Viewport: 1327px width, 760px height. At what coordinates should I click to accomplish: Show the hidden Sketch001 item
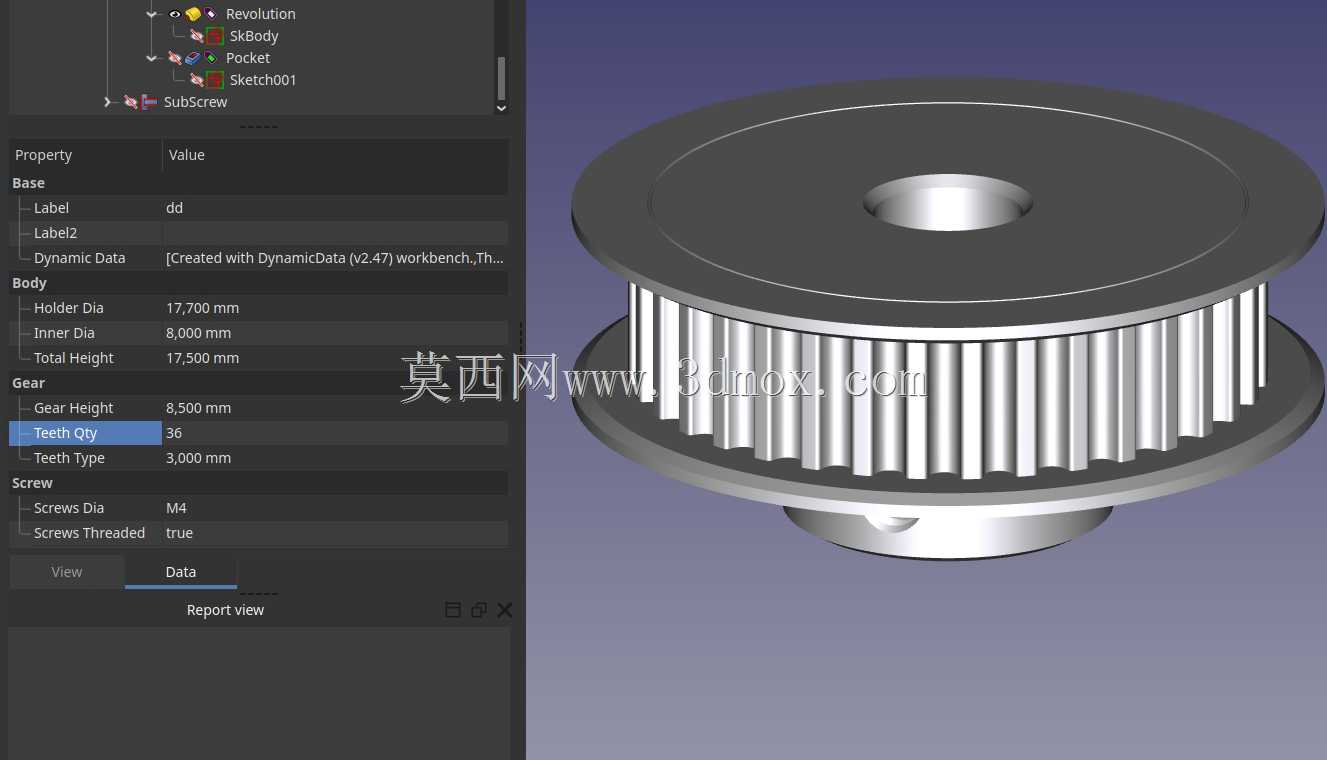[197, 80]
